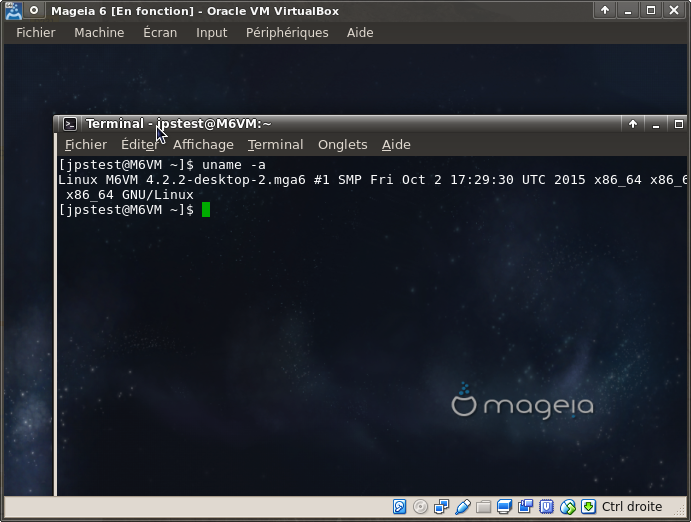Open the Écran menu

(x=160, y=33)
